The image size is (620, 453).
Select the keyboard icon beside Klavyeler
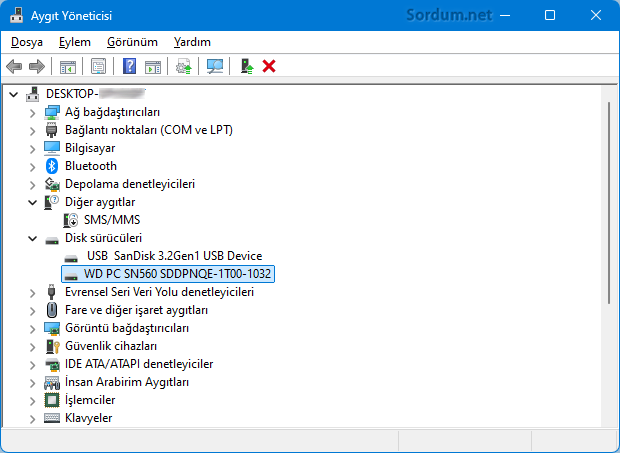click(x=52, y=418)
